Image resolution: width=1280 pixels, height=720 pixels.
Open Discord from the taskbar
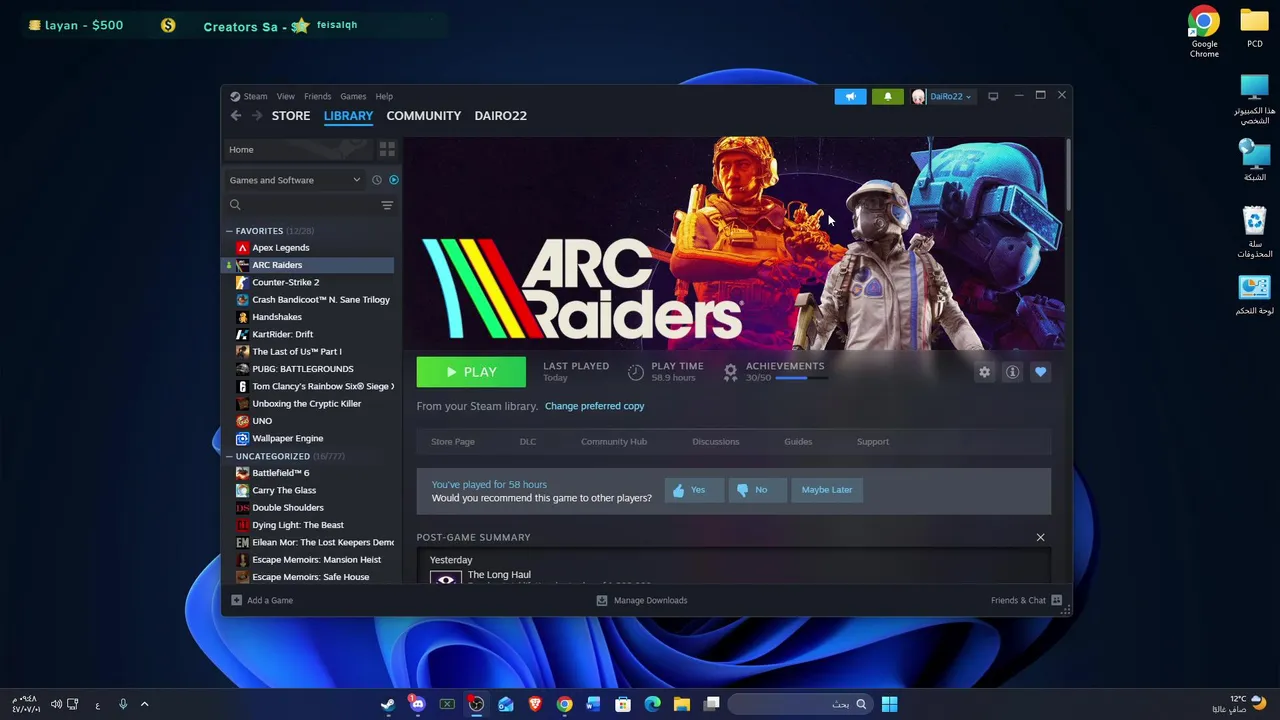[x=417, y=704]
